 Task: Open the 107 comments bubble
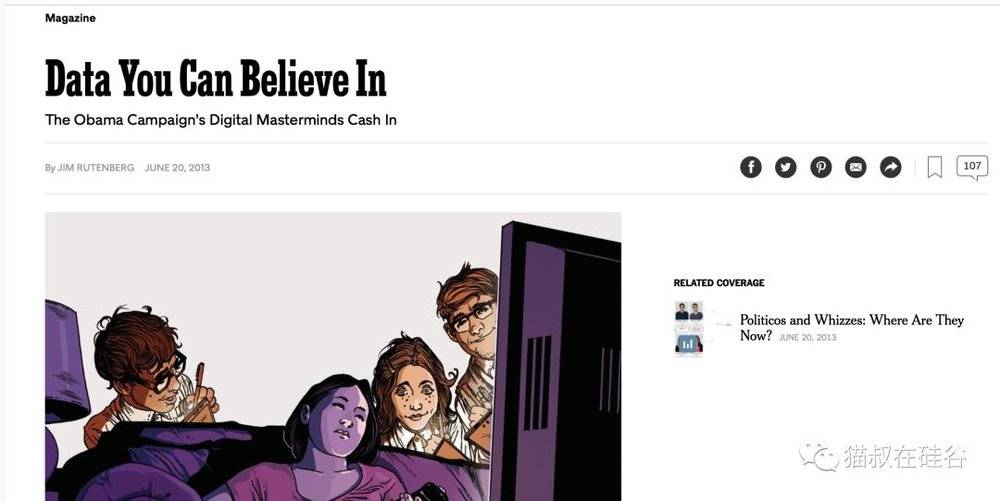tap(972, 168)
